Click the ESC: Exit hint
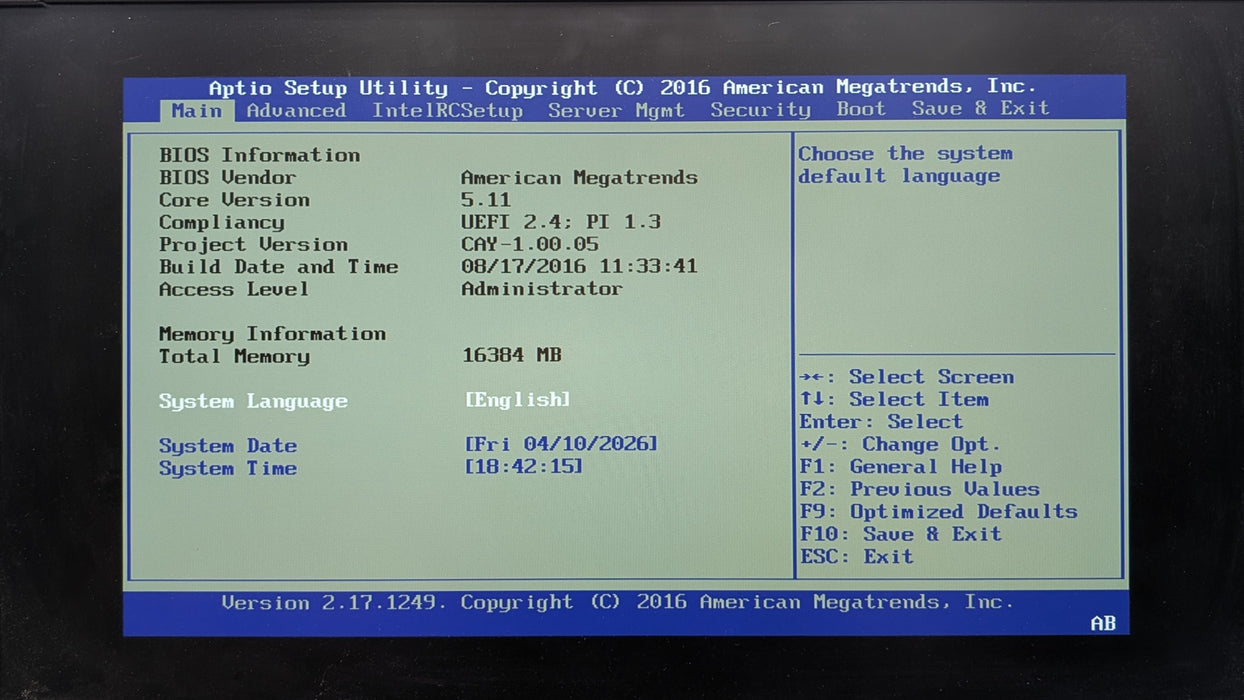 (x=857, y=556)
